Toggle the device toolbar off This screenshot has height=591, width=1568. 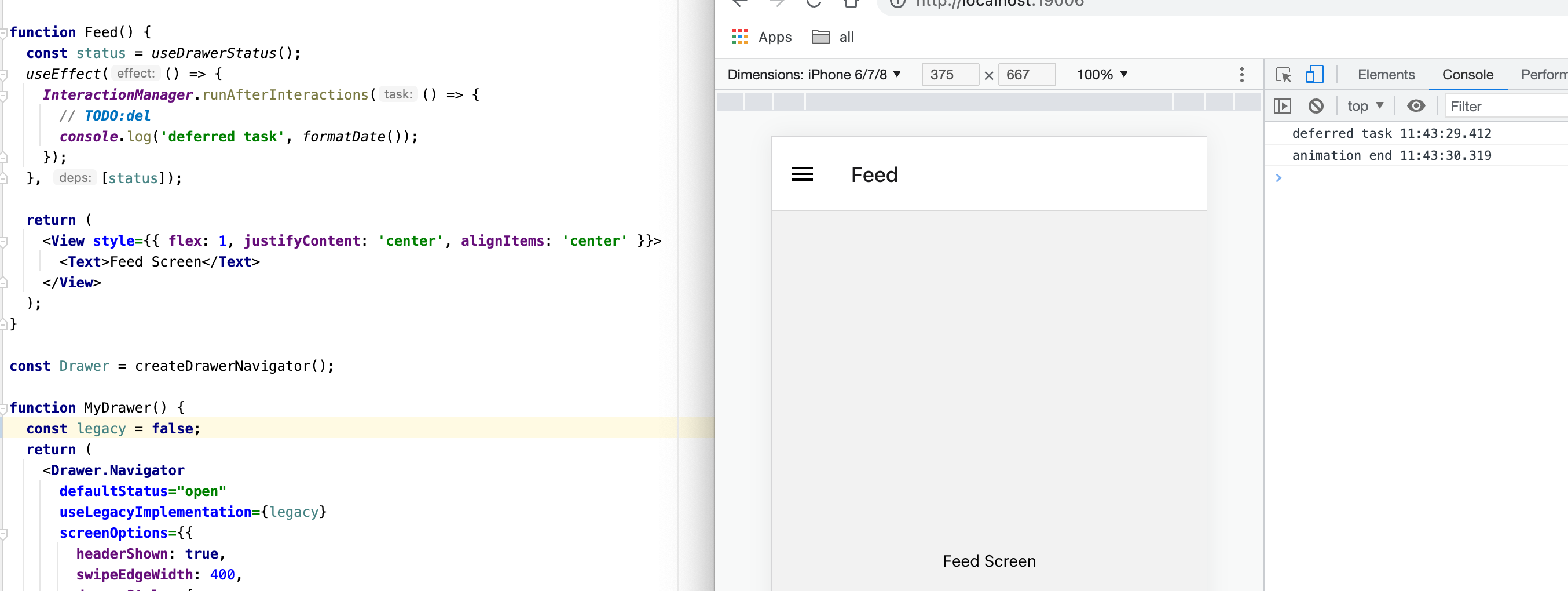(1315, 74)
